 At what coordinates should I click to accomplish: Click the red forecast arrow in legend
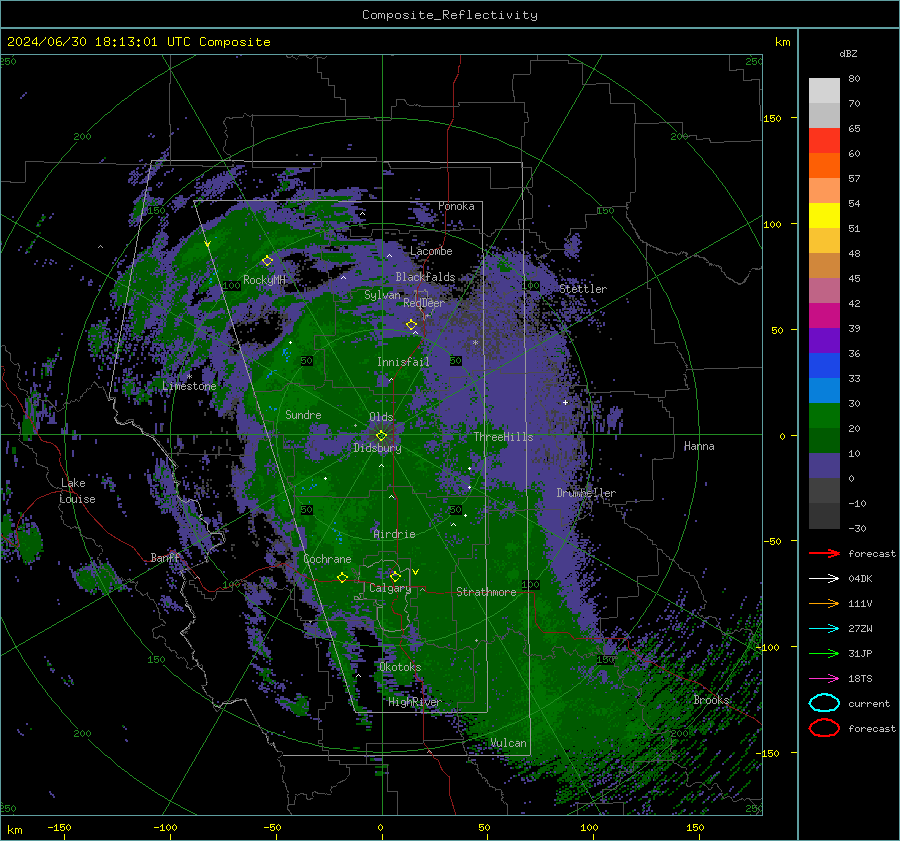824,553
